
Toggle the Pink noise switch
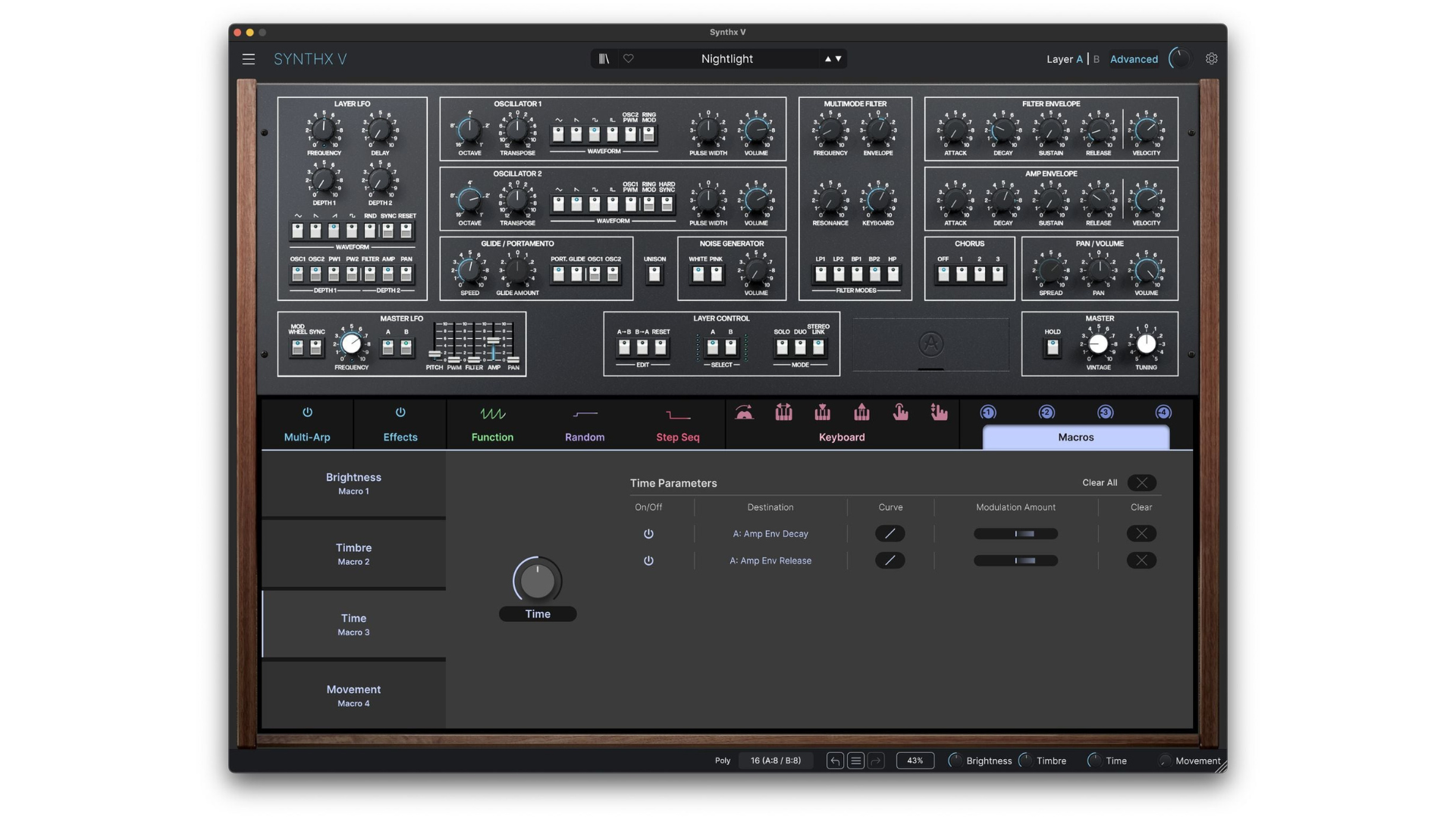tap(717, 274)
